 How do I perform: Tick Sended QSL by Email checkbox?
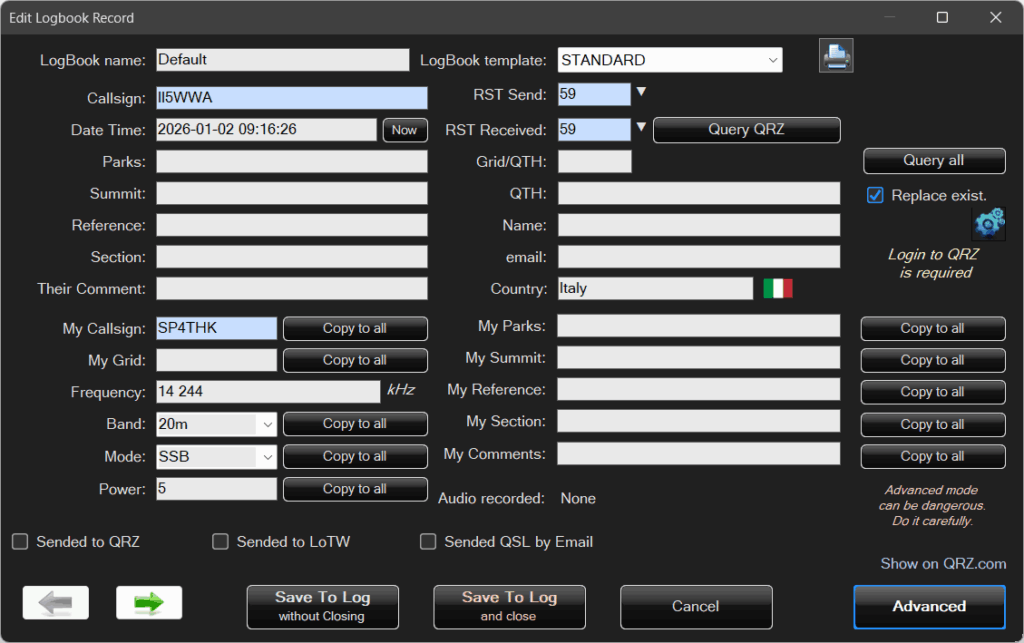pos(428,542)
